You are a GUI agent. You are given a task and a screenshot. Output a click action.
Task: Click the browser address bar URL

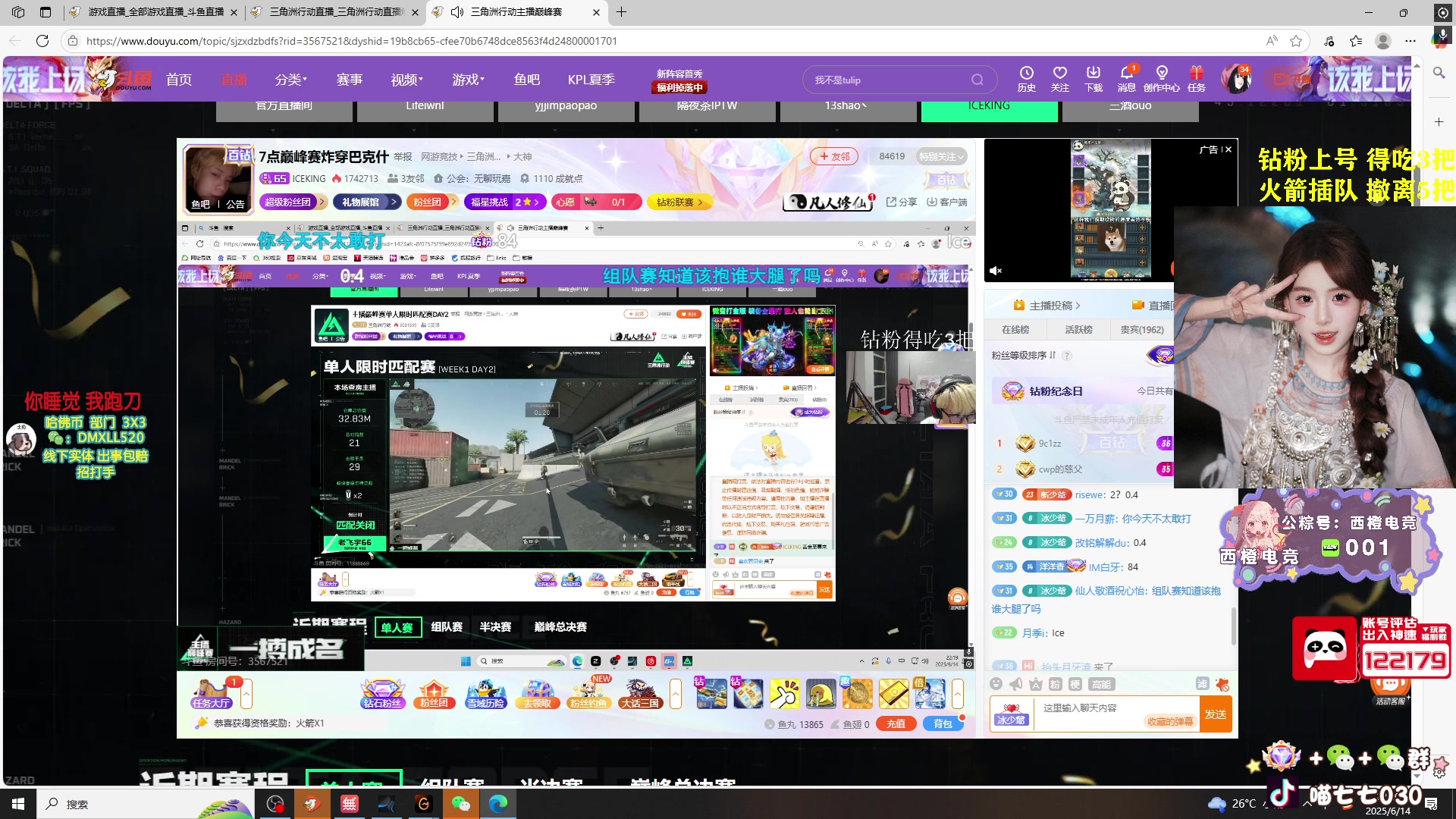[x=351, y=41]
